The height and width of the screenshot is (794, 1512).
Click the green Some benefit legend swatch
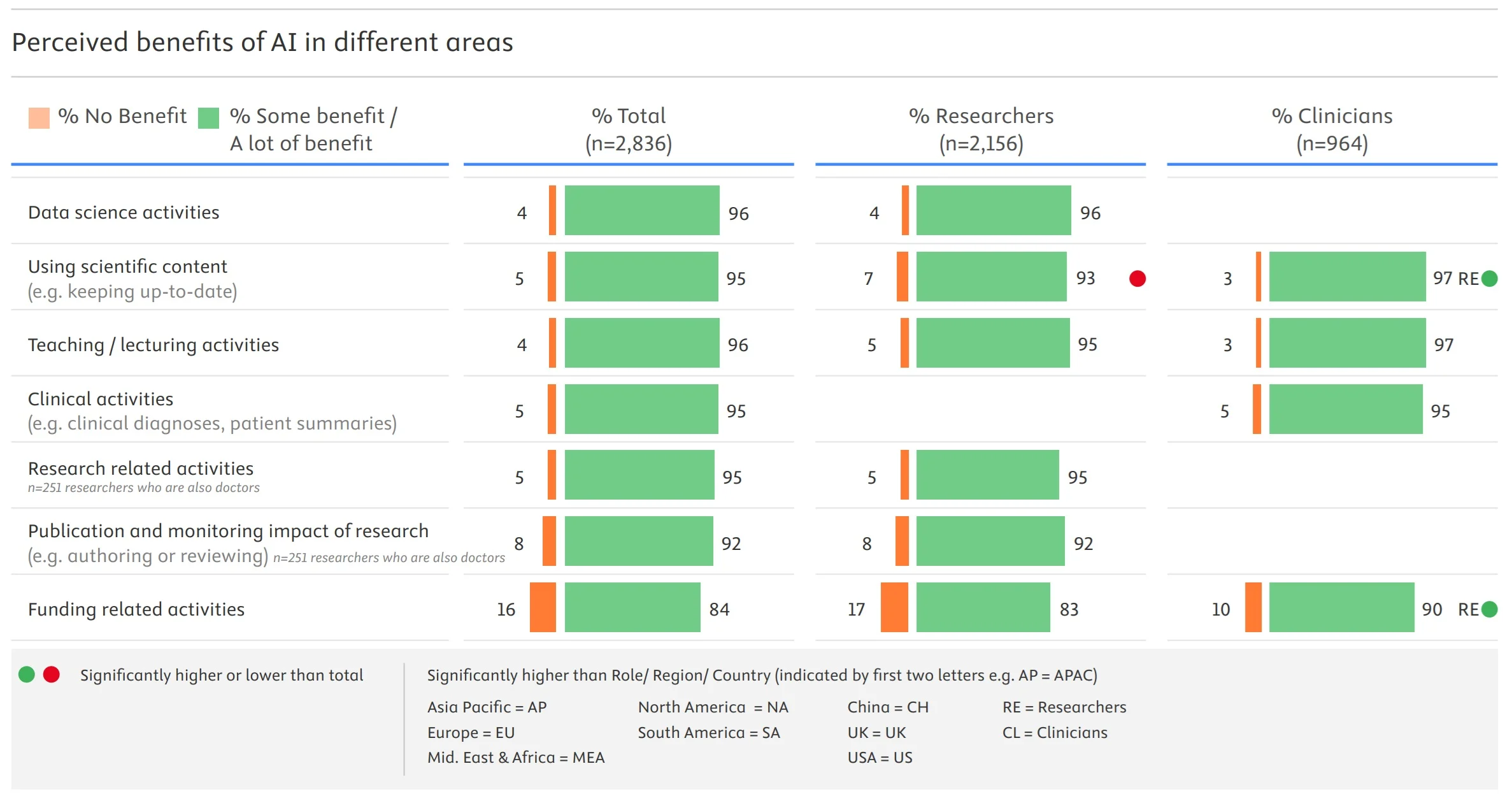[208, 118]
